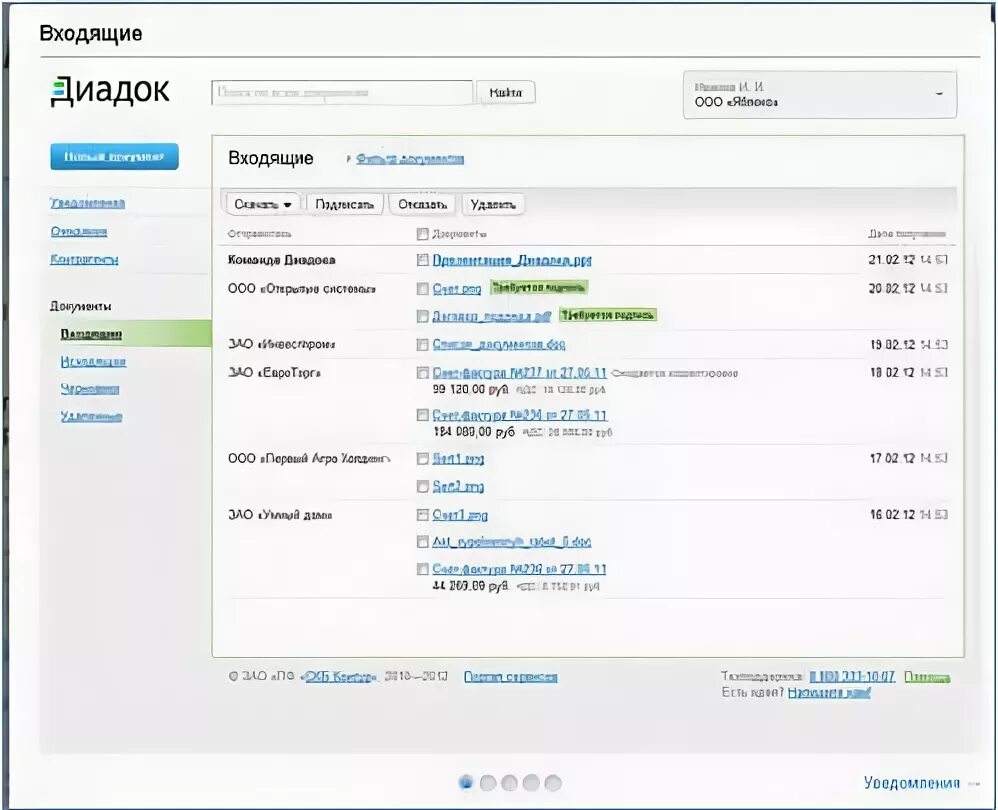Open the Умный дом .doc document link
Image resolution: width=998 pixels, height=810 pixels.
(511, 541)
